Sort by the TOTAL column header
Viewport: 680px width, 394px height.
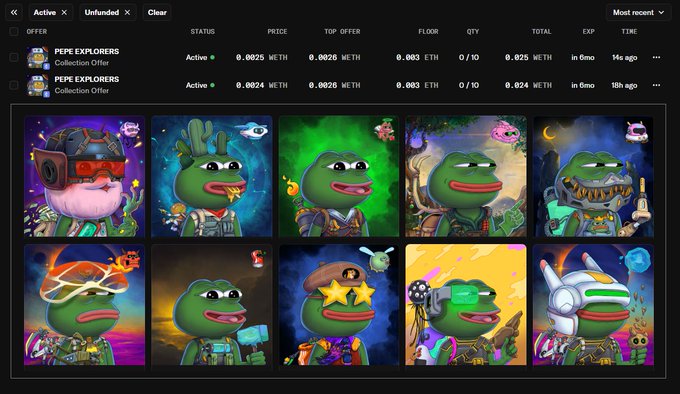[542, 32]
